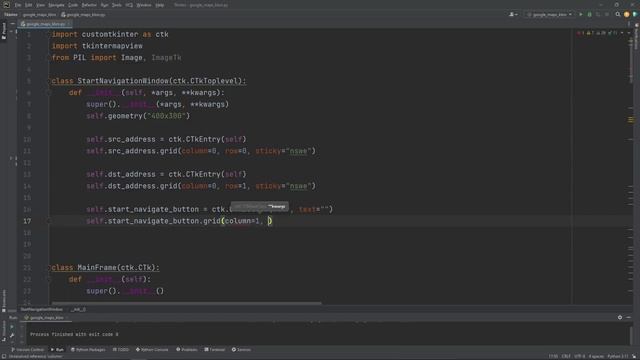Click the CRLF line separator in status bar

click(566, 356)
